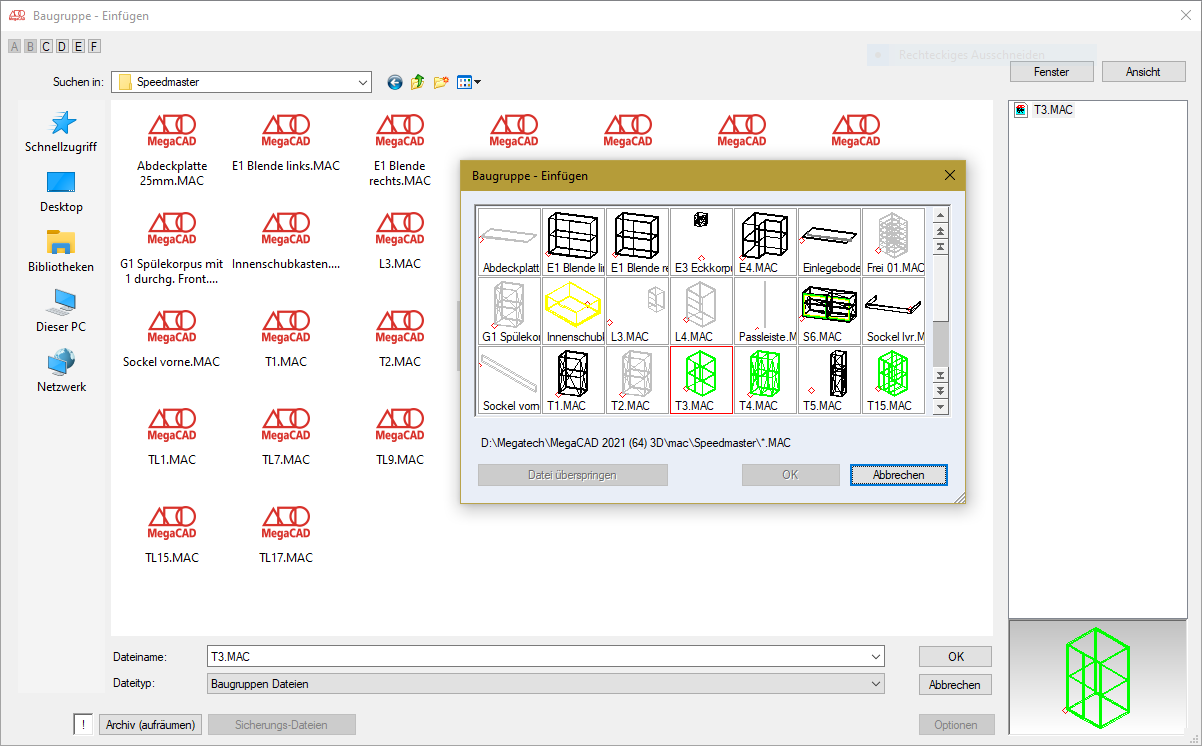Screen dimensions: 1202x746
Task: Pick the Einlegeboden thumbnail
Action: coord(829,242)
